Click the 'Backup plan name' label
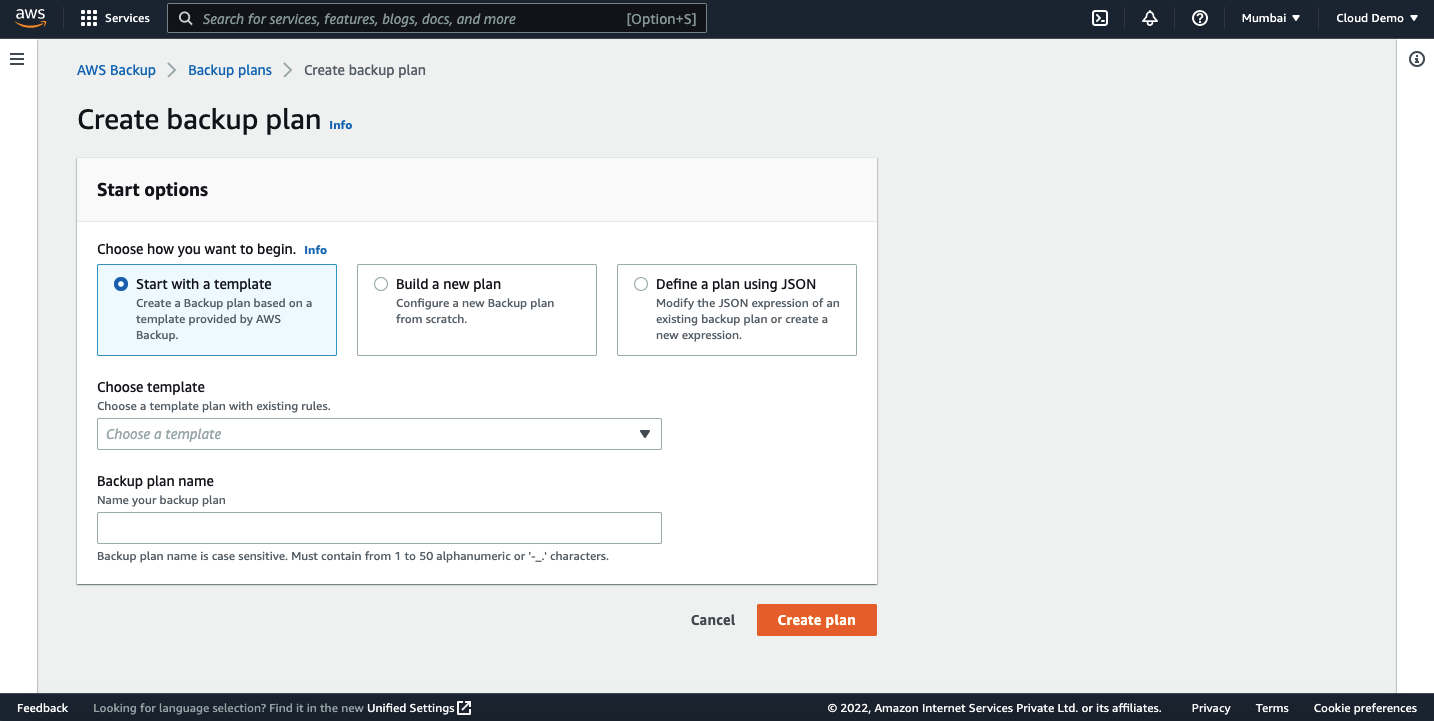The image size is (1434, 721). coord(155,481)
